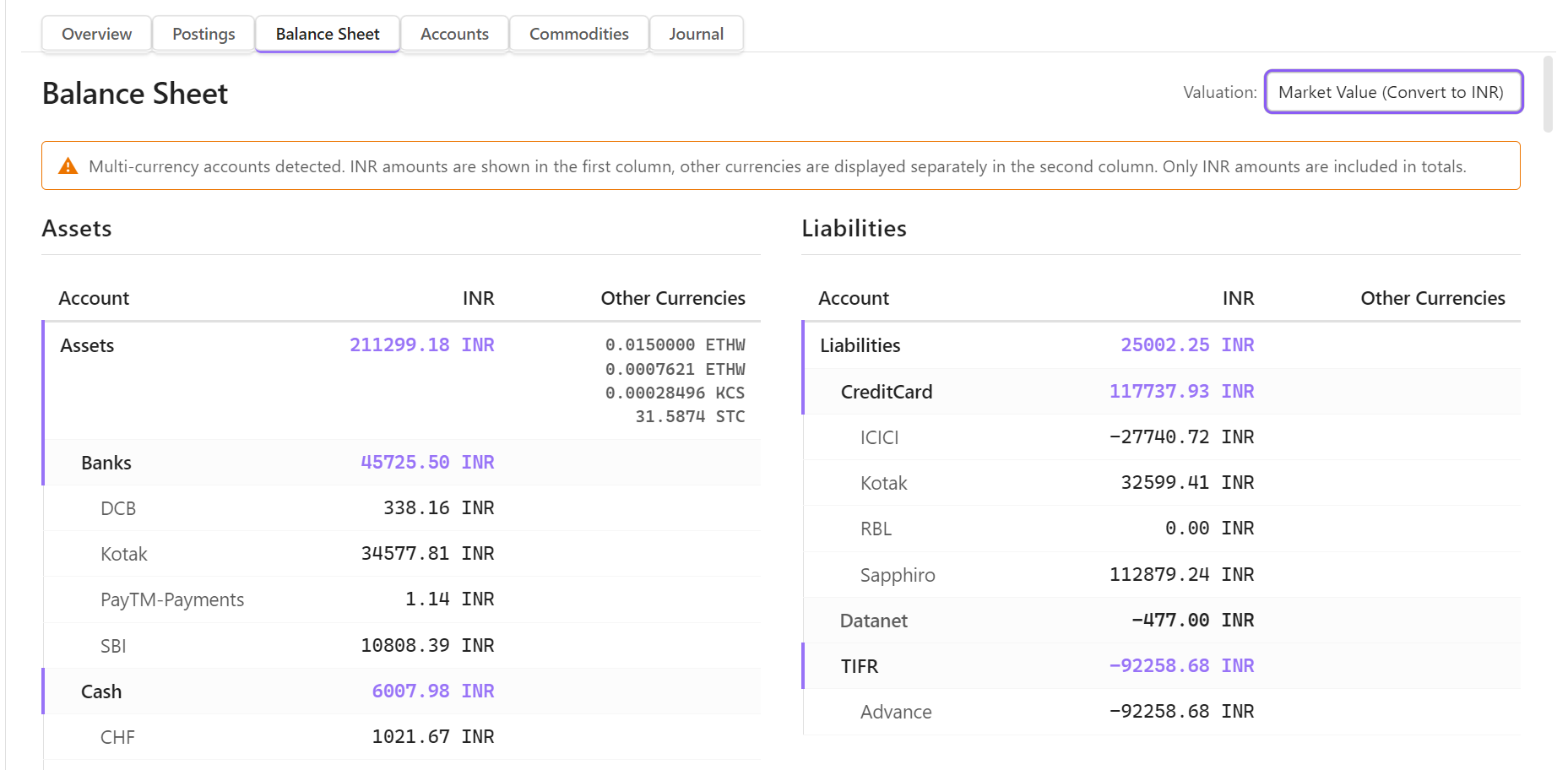Go to the Commodities tab

coord(578,34)
